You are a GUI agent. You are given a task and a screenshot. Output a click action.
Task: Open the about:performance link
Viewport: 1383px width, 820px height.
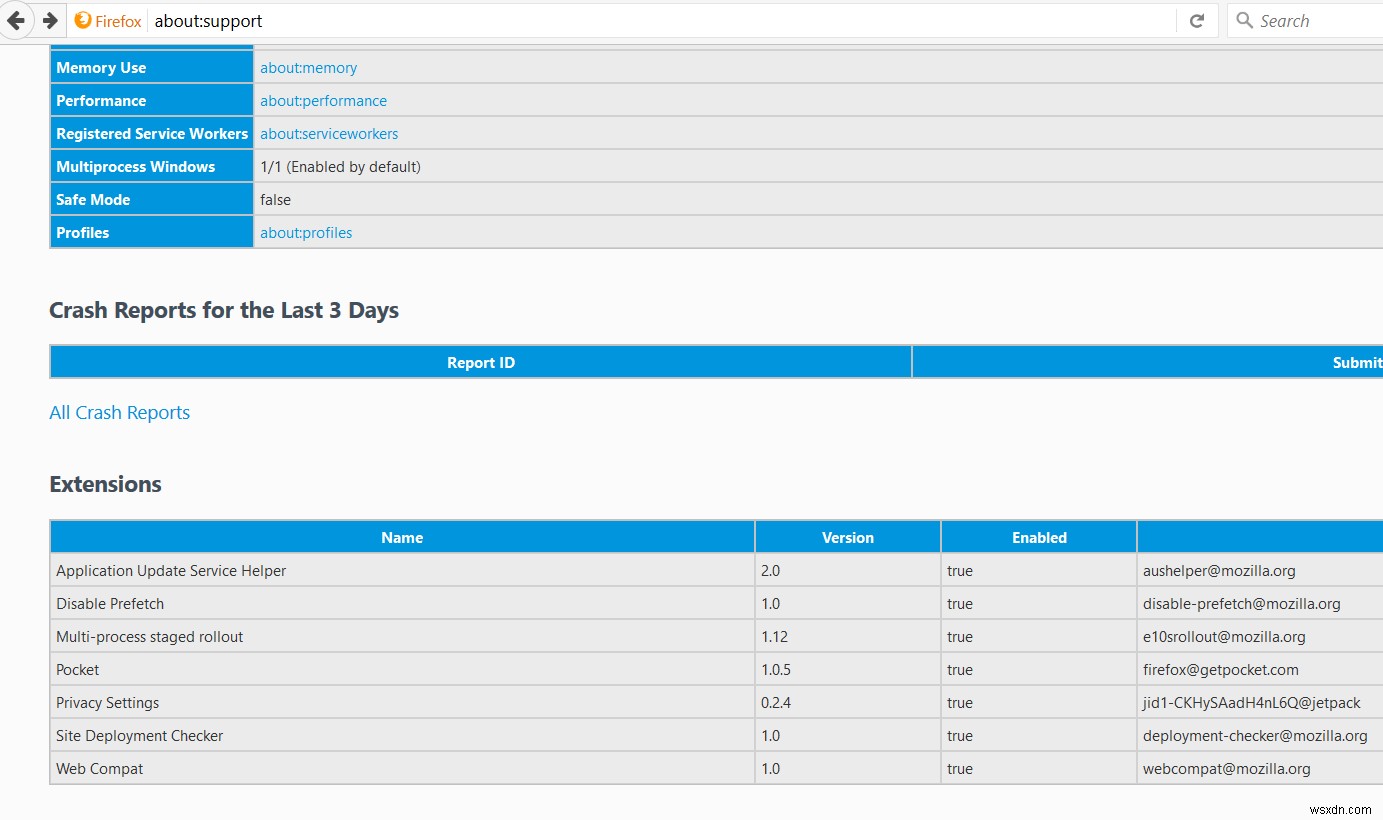click(x=323, y=101)
